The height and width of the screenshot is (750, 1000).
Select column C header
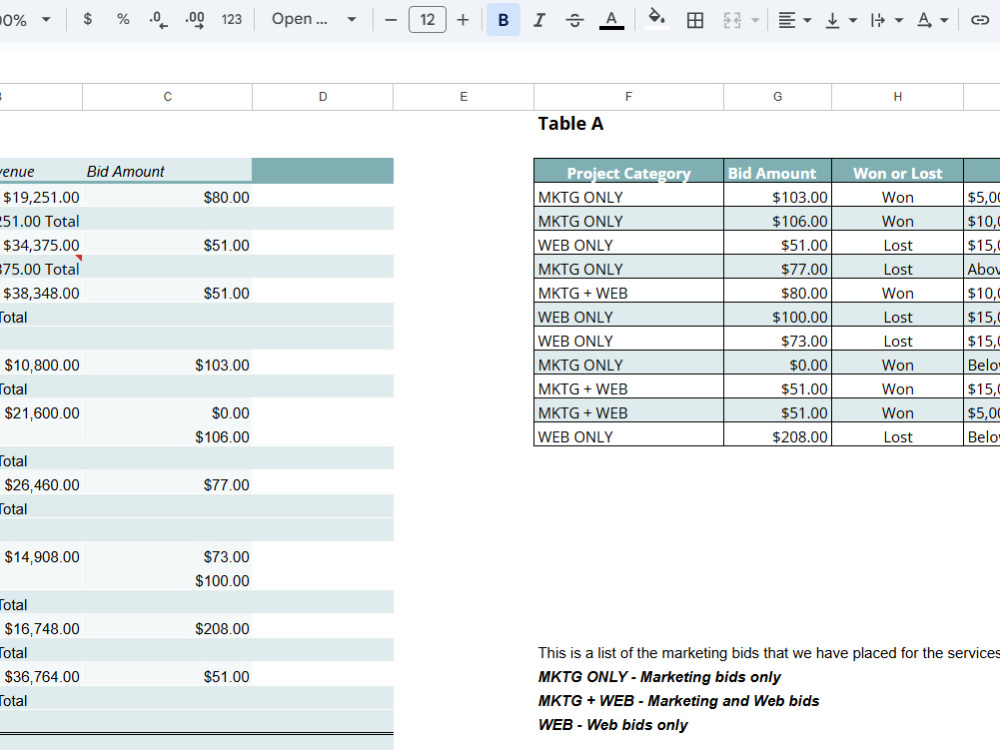tap(167, 96)
